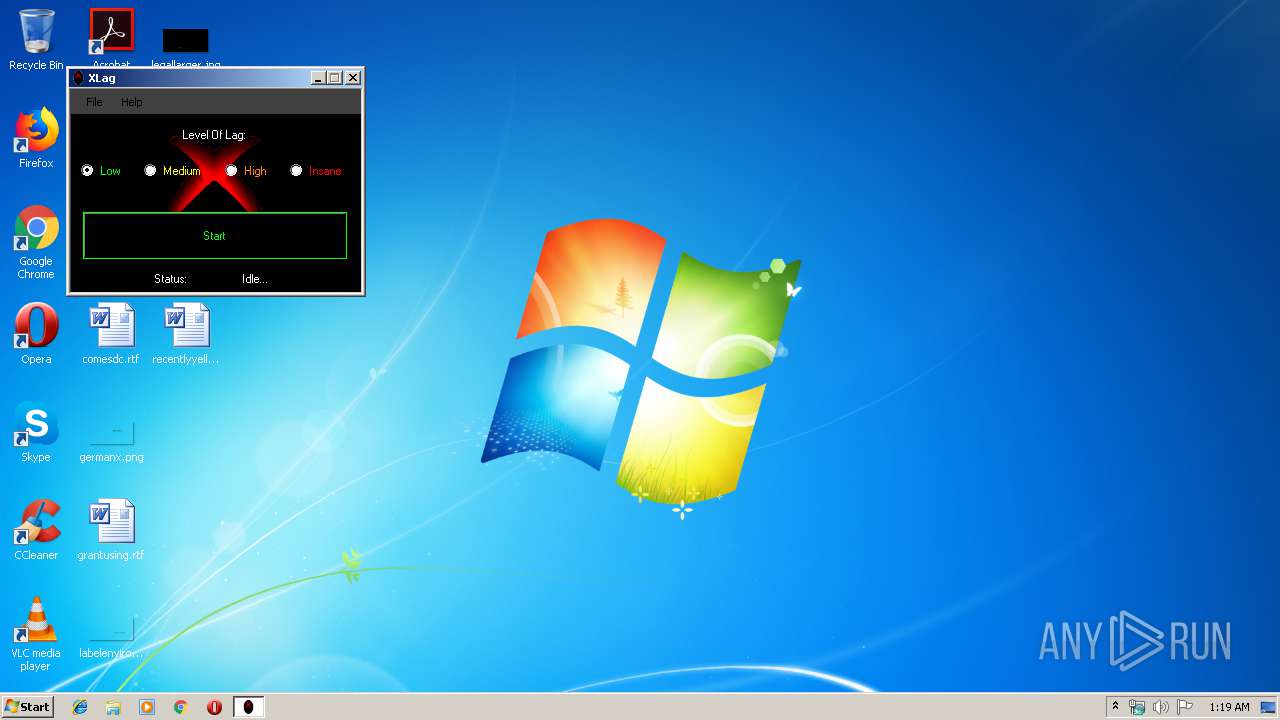
Task: Launch Opera from the taskbar
Action: (214, 707)
